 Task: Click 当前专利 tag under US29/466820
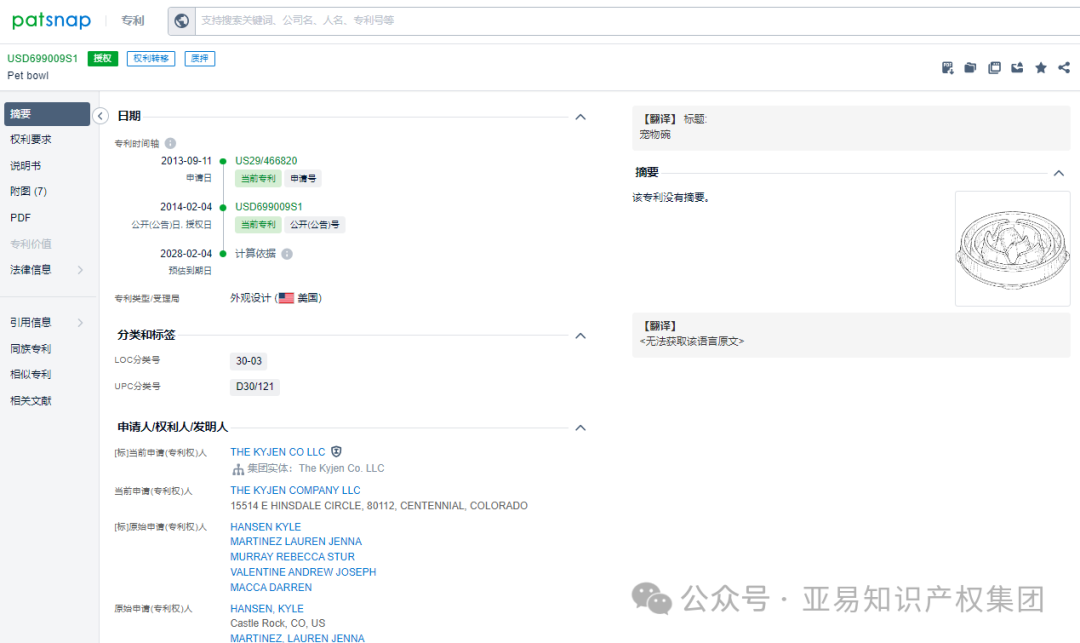(x=258, y=178)
